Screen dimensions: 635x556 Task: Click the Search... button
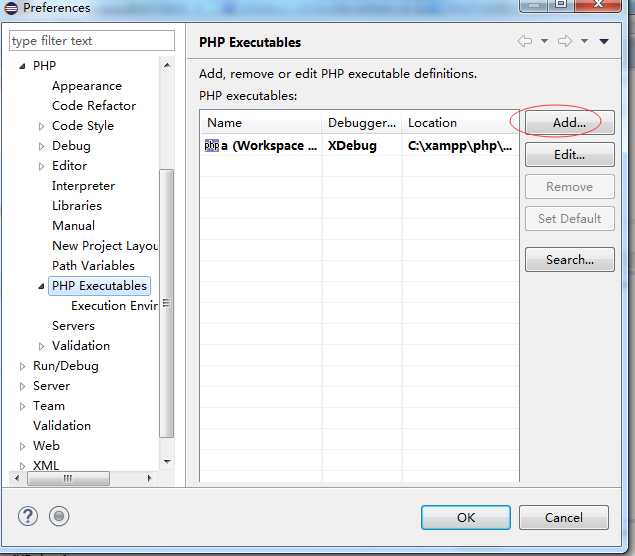[x=570, y=259]
